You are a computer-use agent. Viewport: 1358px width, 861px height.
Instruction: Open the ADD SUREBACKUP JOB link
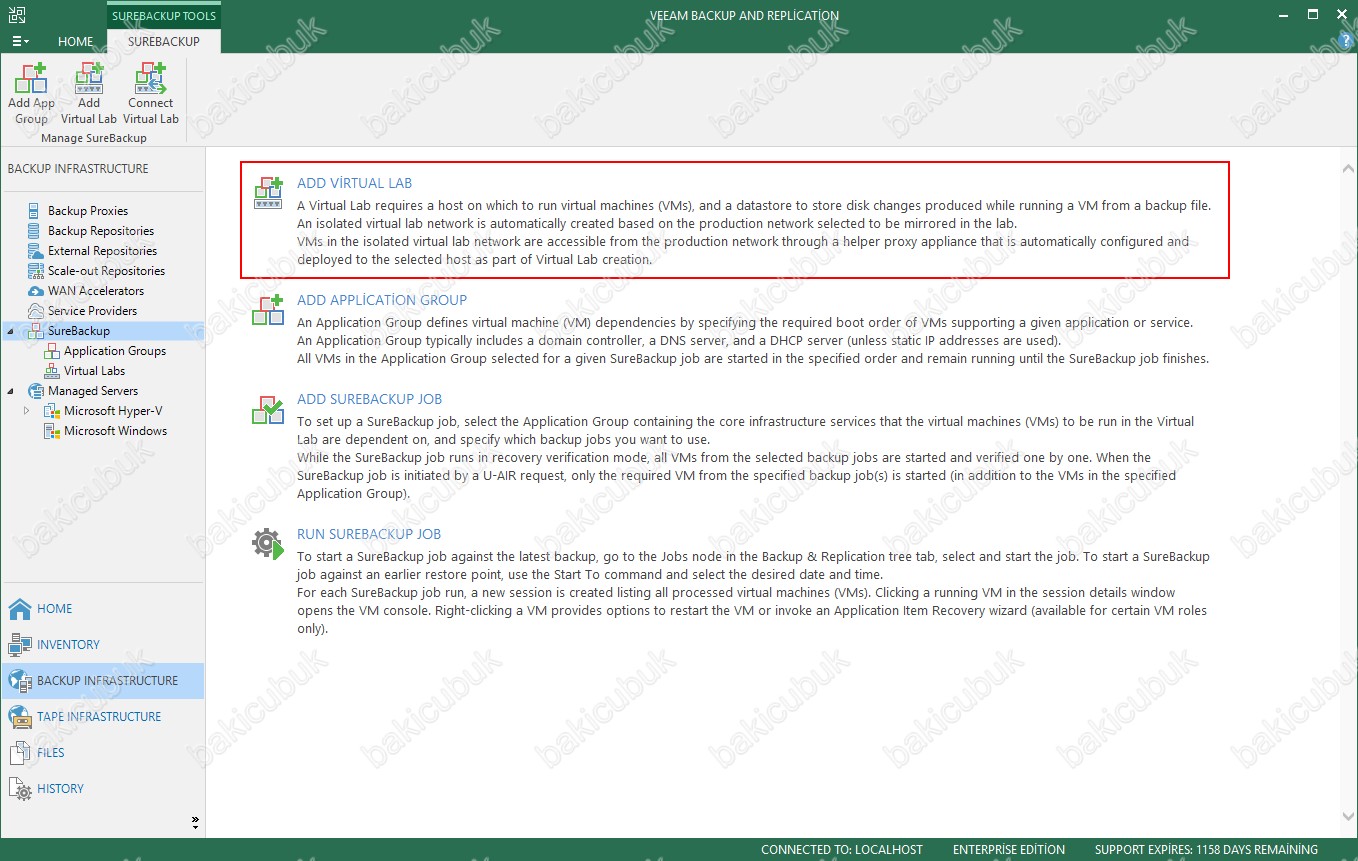pyautogui.click(x=369, y=399)
